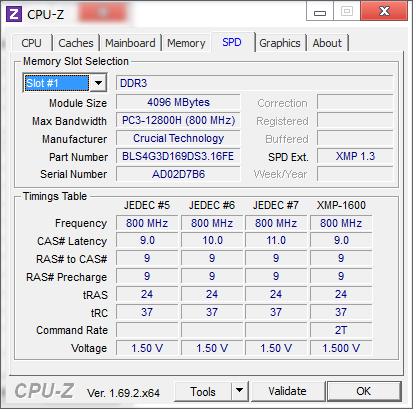
Task: Click the XMP 1.3 SPD Ext. field
Action: click(x=355, y=156)
